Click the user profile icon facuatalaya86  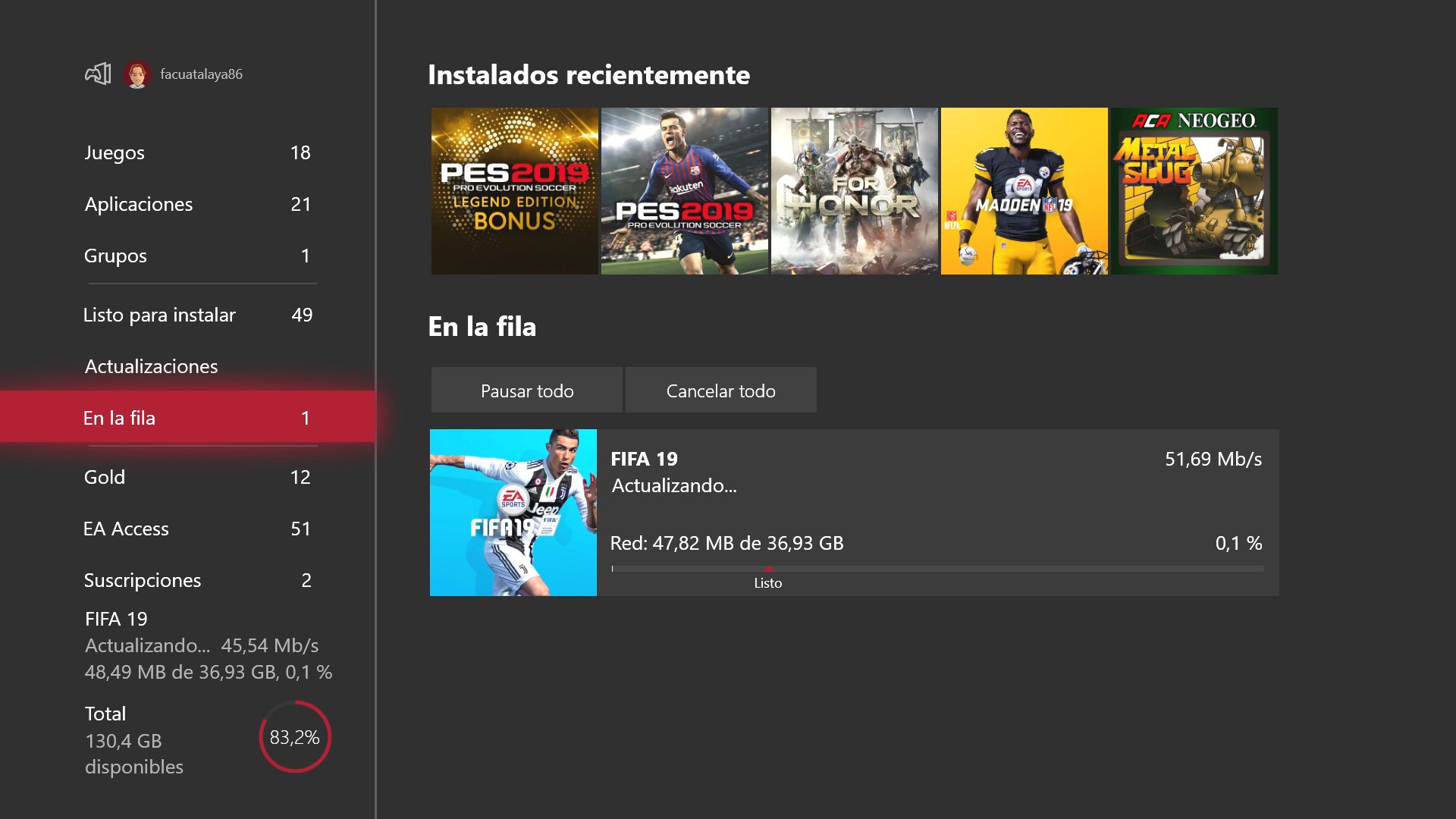137,74
